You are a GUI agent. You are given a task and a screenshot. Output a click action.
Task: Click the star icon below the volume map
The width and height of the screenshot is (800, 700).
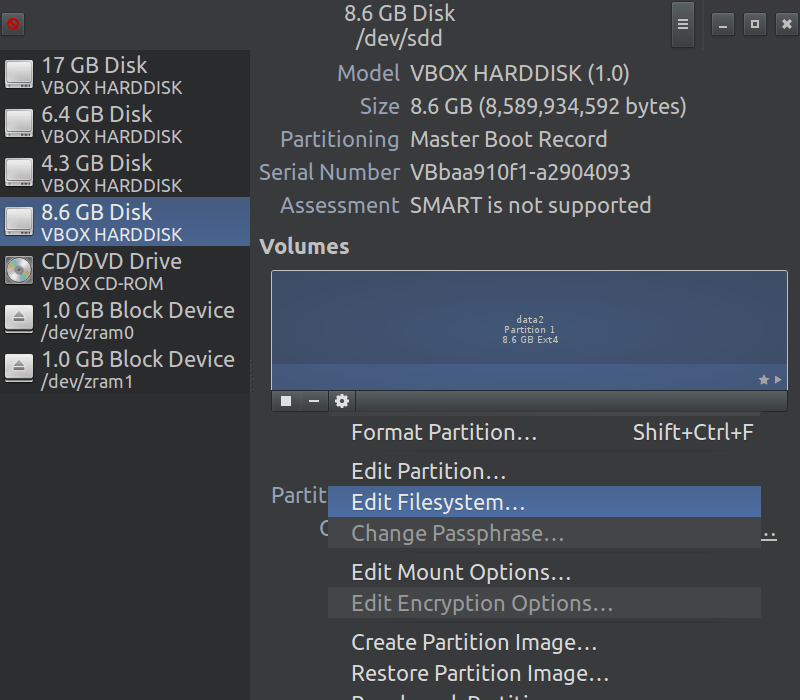coord(763,380)
